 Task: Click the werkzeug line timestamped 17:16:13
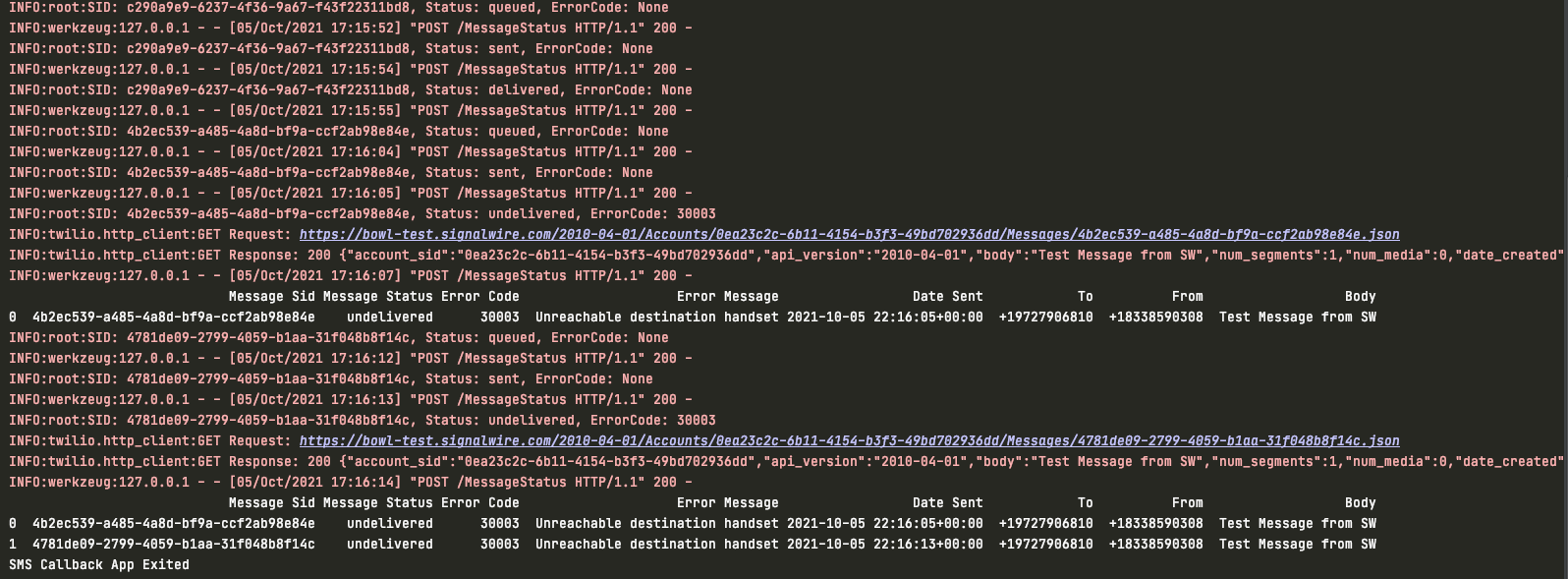[x=350, y=400]
